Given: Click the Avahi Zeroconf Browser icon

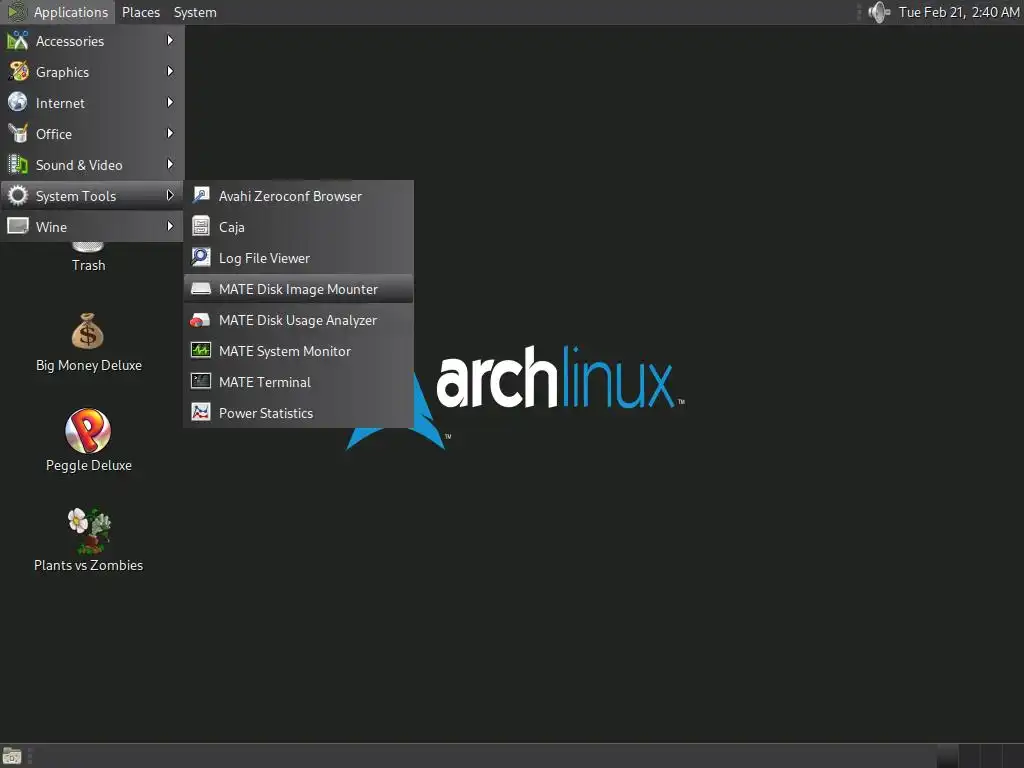Looking at the screenshot, I should [x=200, y=195].
